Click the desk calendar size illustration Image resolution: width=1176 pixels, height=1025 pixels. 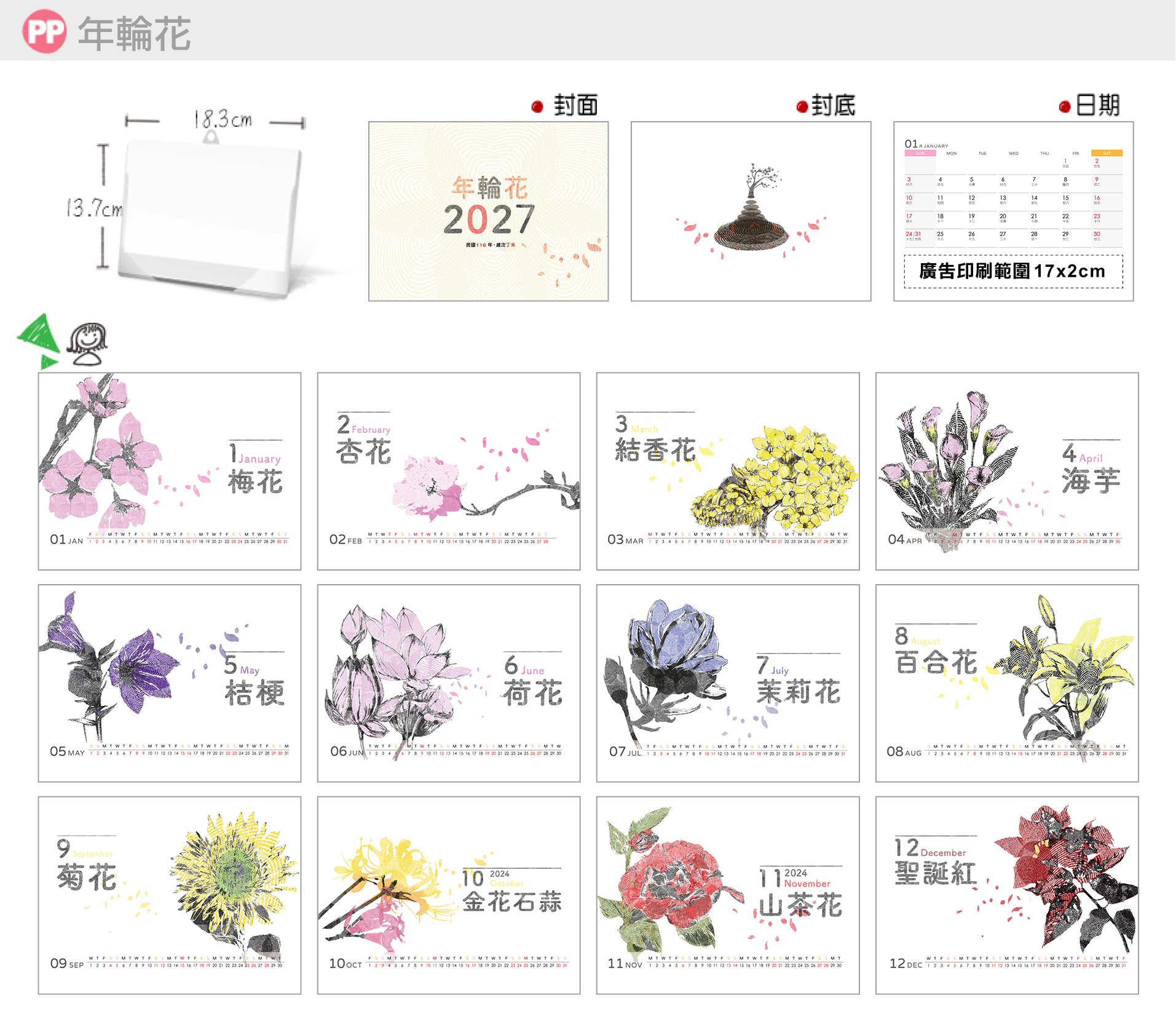(210, 215)
